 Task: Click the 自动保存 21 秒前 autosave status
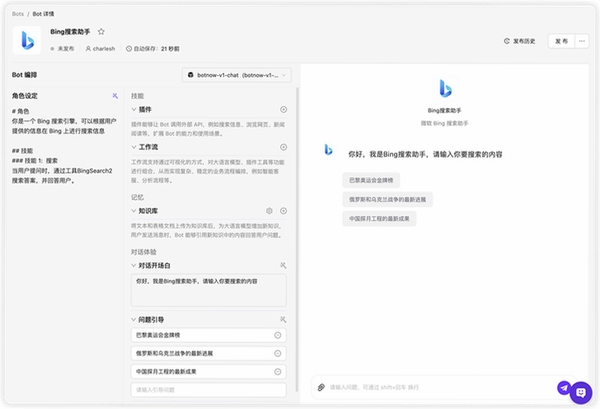coord(153,49)
